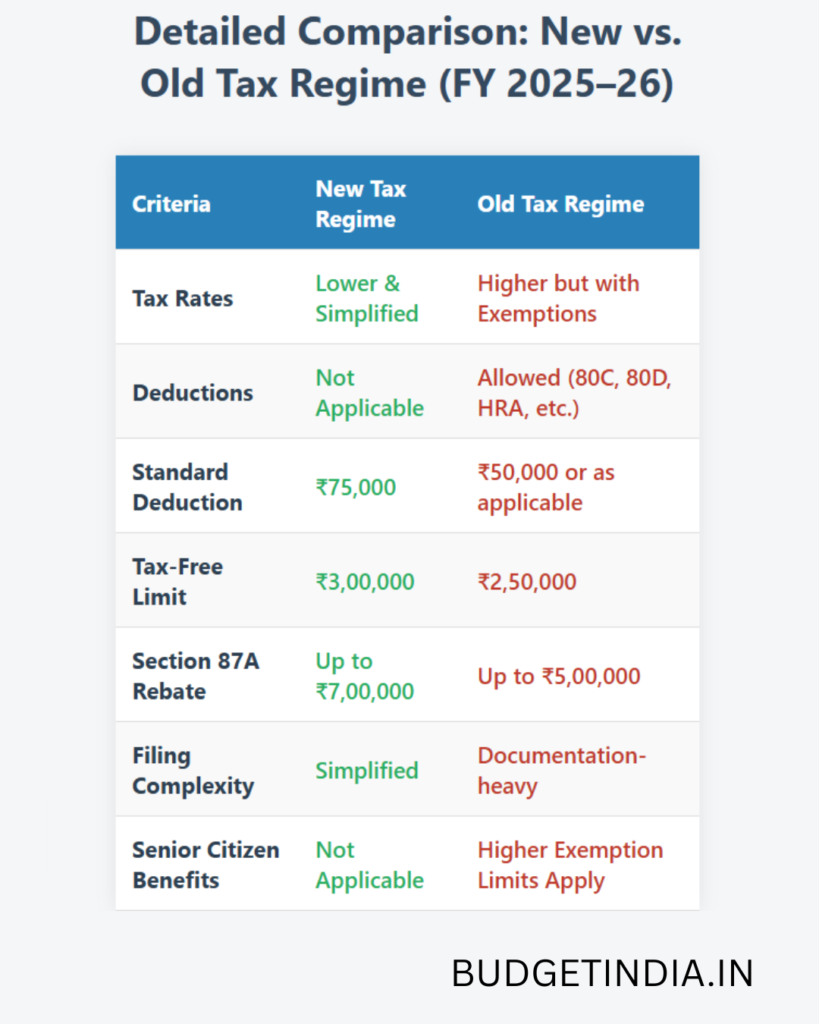This screenshot has height=1024, width=819.
Task: Select the Criteria column header
Action: pyautogui.click(x=171, y=204)
